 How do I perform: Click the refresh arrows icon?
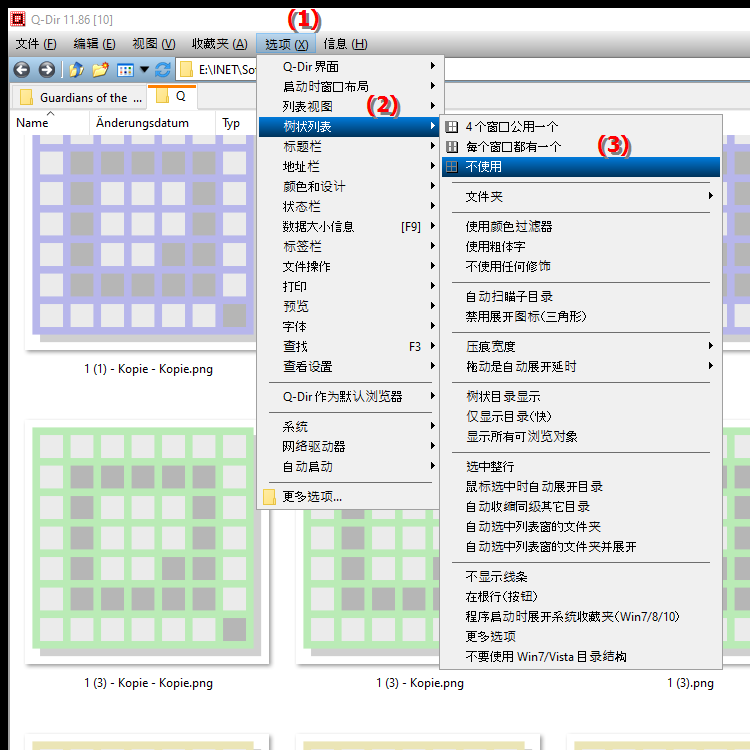point(163,70)
